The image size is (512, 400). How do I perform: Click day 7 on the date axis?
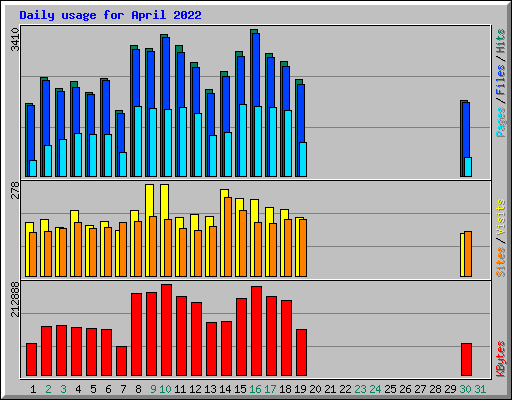123,389
